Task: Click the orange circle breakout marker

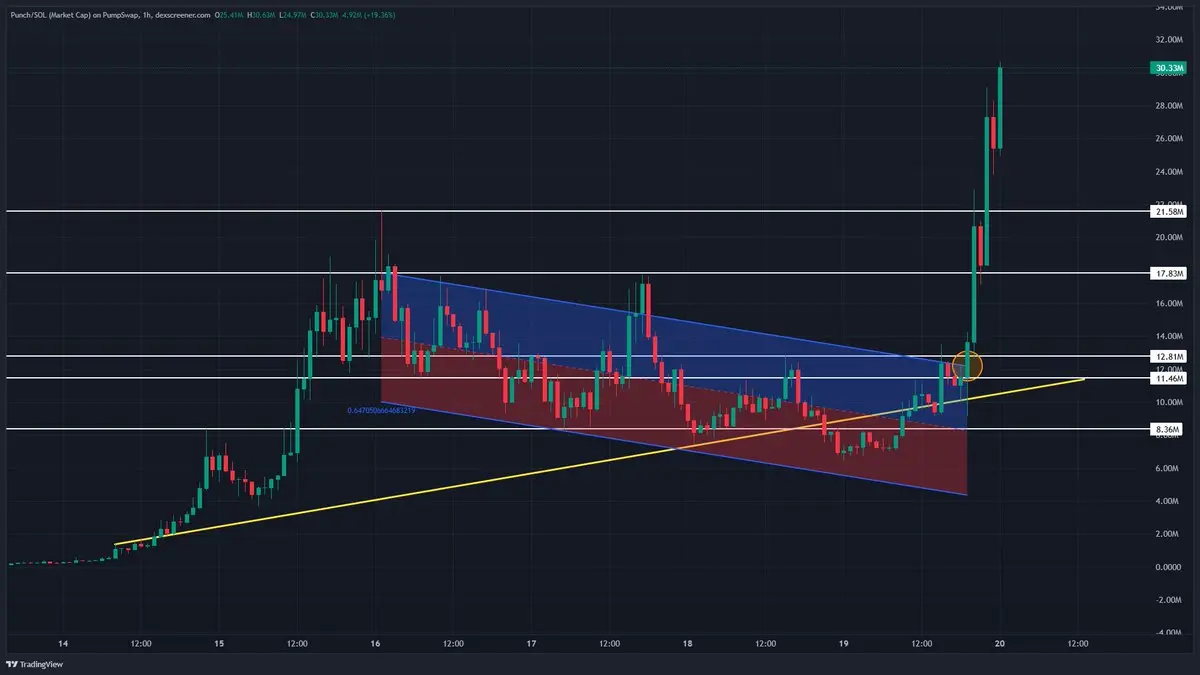Action: click(x=969, y=366)
